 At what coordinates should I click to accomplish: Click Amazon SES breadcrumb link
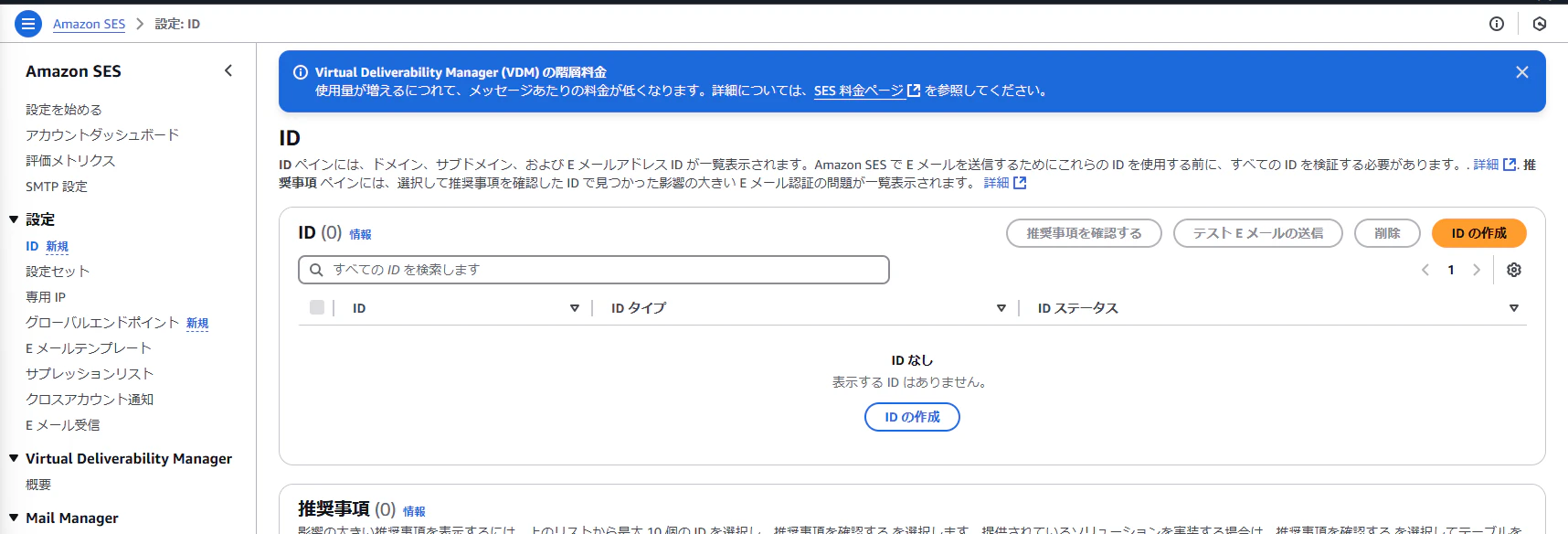click(89, 24)
